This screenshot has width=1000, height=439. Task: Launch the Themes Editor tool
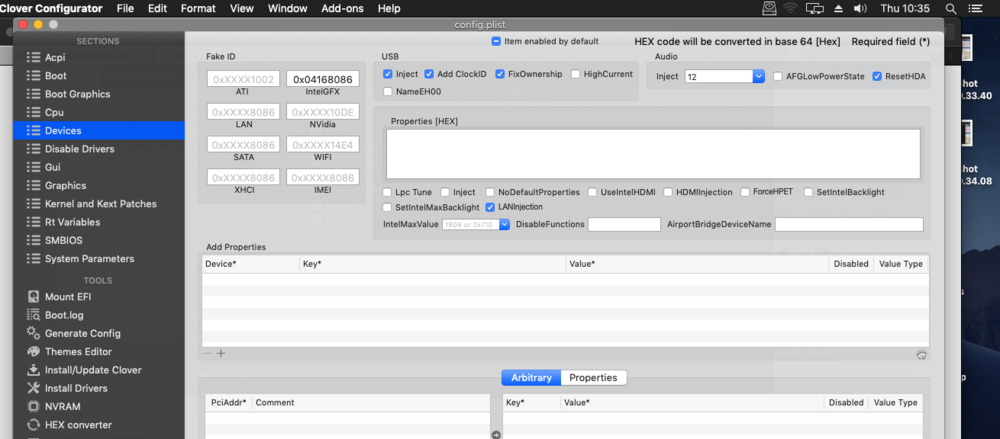(x=78, y=352)
